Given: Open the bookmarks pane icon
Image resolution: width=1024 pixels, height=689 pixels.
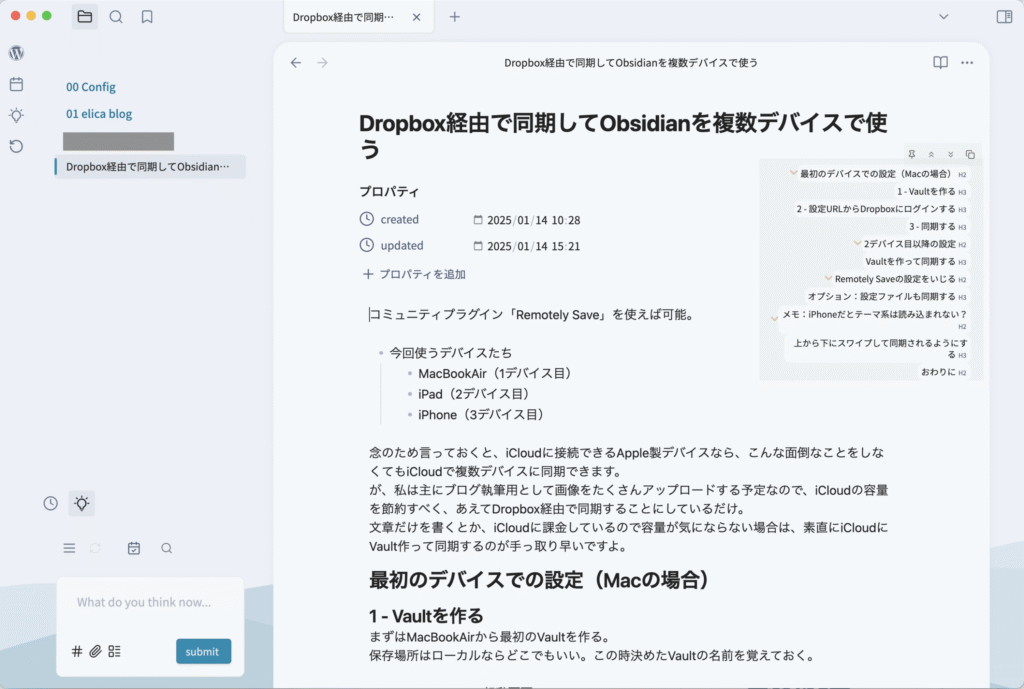Looking at the screenshot, I should tap(147, 17).
